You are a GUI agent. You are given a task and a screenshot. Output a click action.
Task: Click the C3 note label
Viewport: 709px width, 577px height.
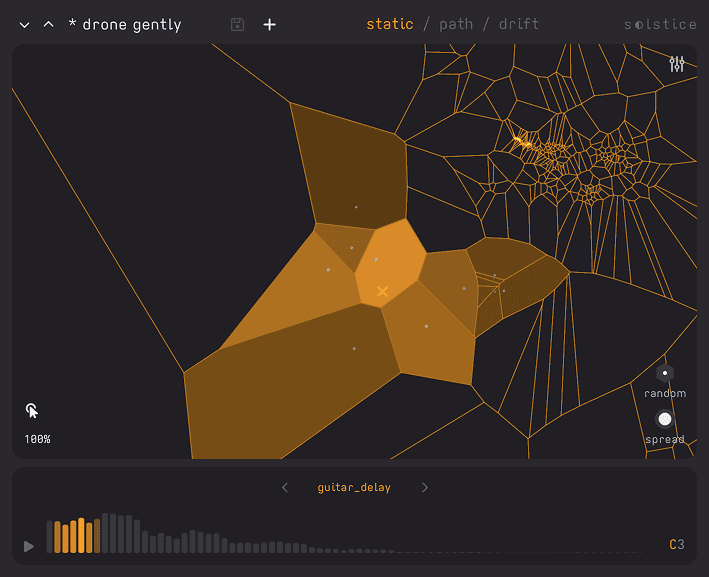[677, 545]
